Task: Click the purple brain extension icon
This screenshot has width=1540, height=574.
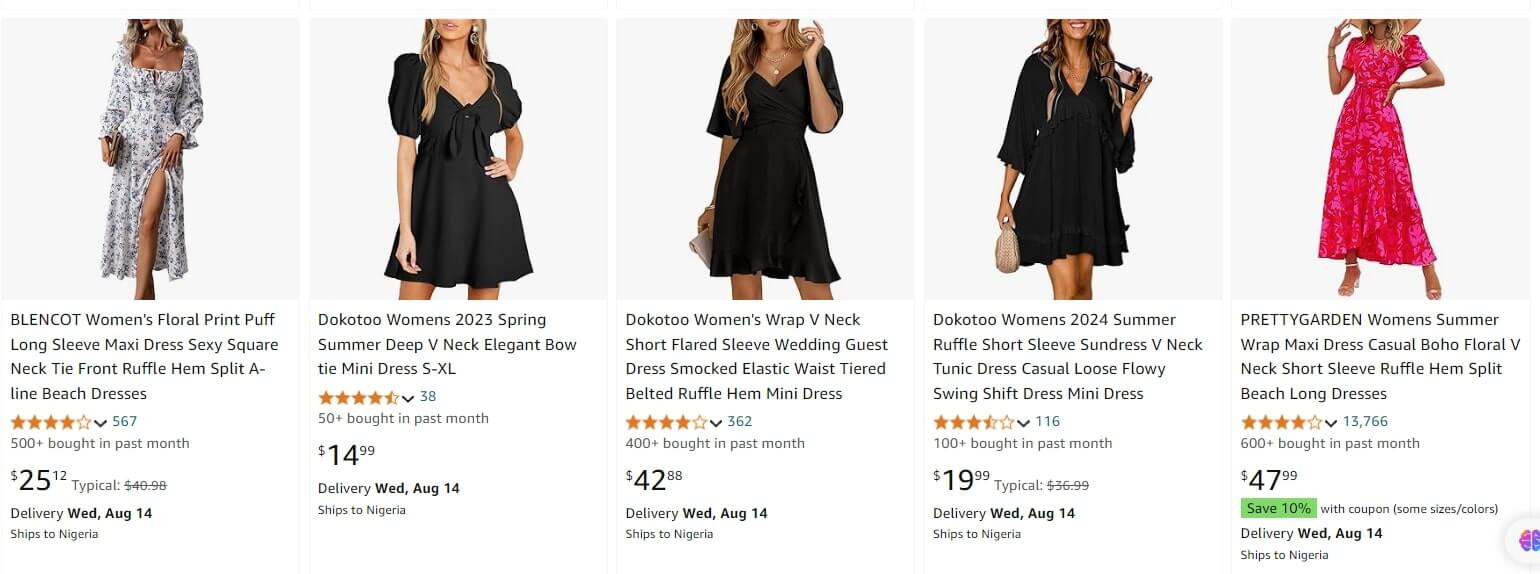Action: pos(1528,541)
